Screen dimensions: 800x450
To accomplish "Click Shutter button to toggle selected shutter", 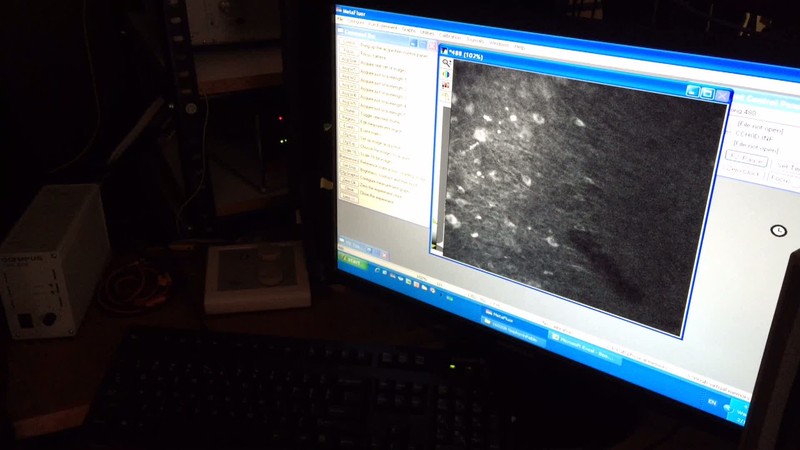I will click(x=349, y=111).
